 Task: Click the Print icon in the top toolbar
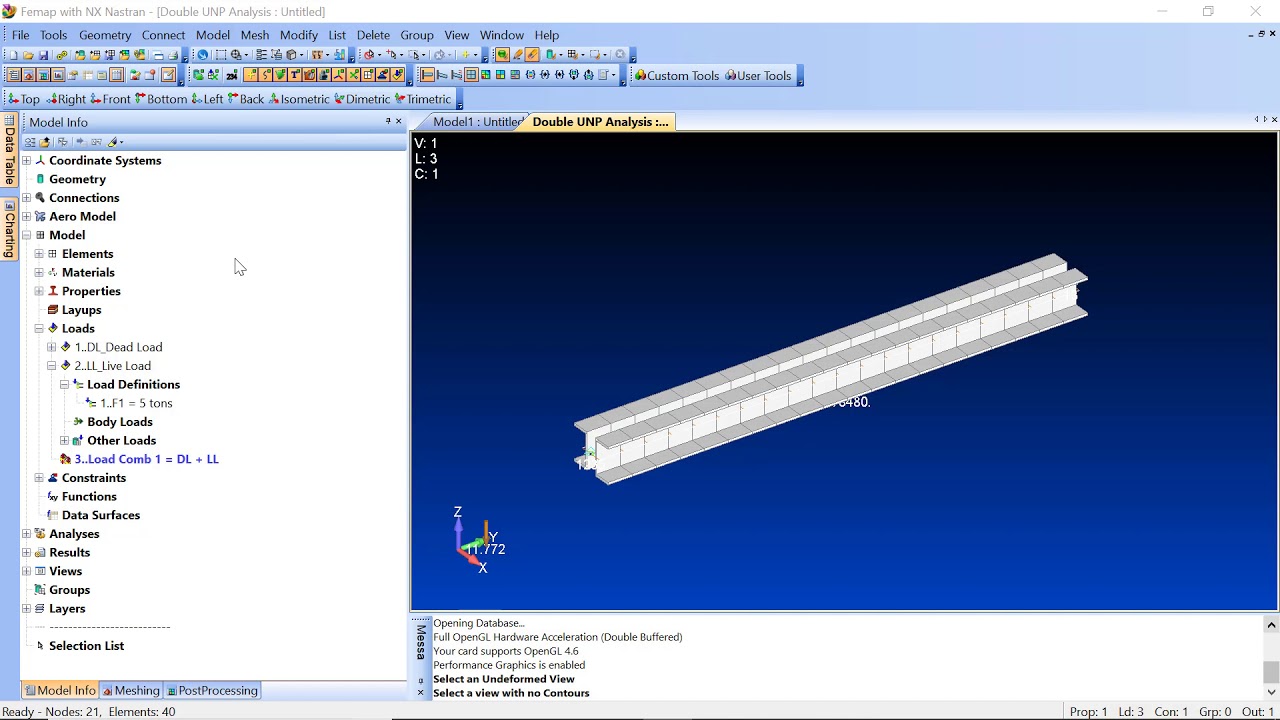coord(173,55)
